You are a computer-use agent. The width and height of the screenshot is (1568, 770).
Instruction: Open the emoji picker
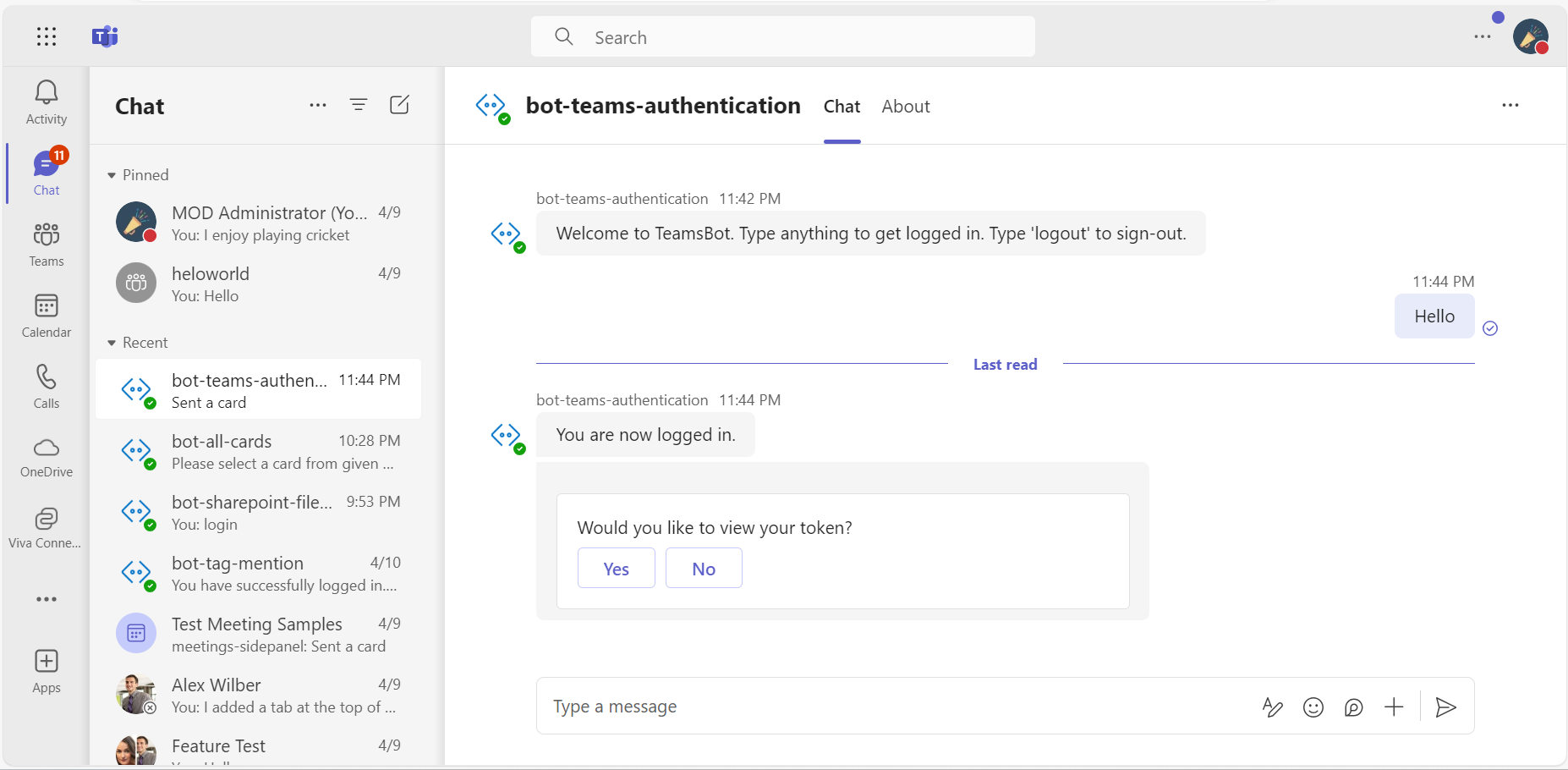click(1313, 707)
